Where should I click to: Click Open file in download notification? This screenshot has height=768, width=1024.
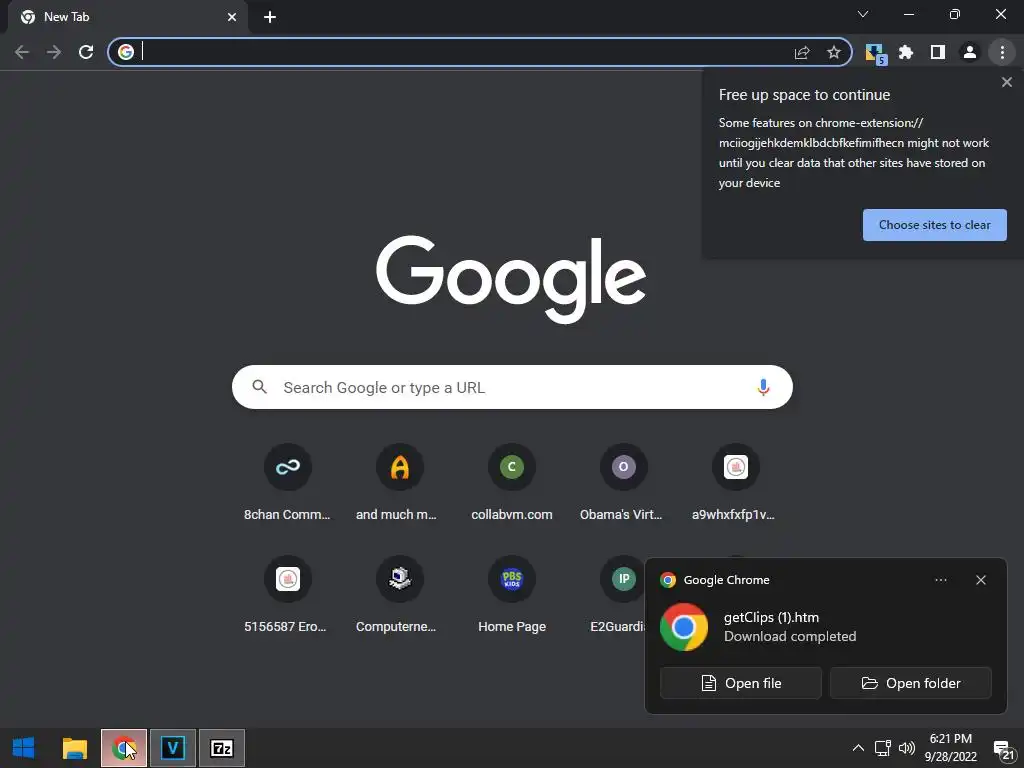point(741,683)
